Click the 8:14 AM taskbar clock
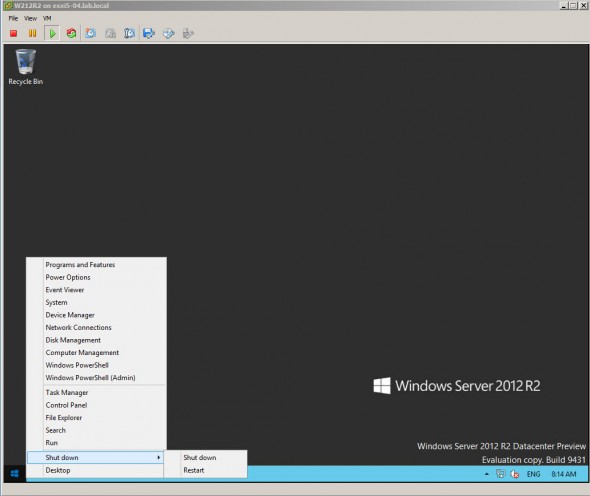This screenshot has width=590, height=496. click(564, 474)
